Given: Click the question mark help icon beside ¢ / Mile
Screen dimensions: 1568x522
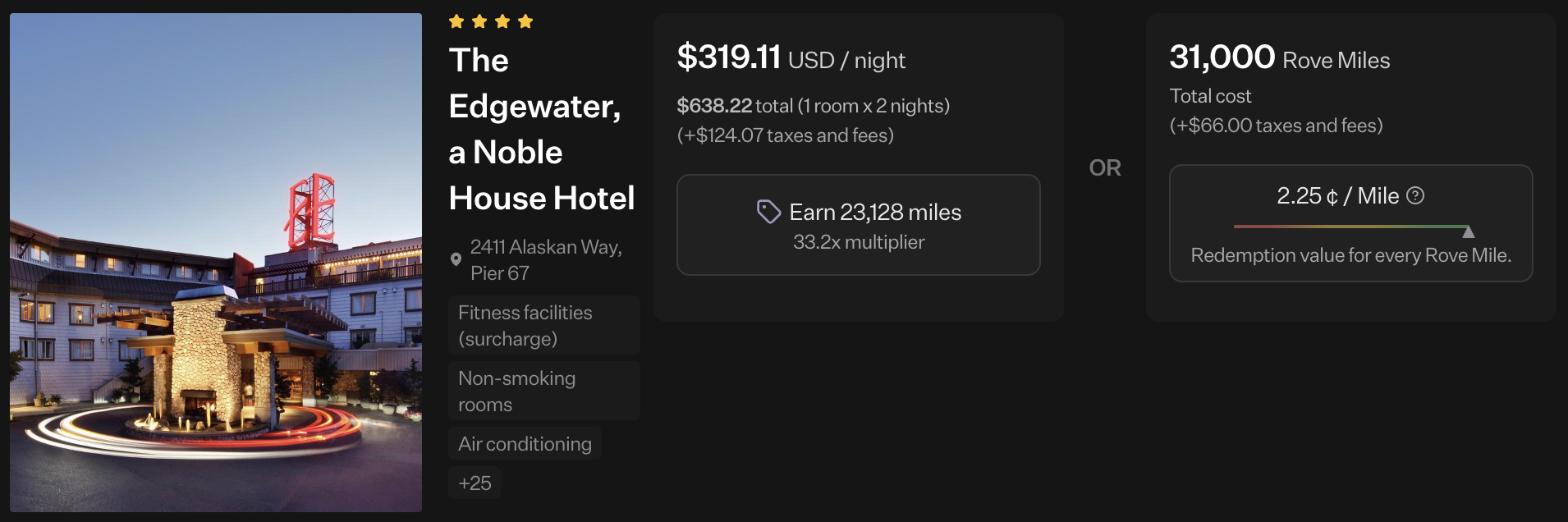Looking at the screenshot, I should 1415,195.
